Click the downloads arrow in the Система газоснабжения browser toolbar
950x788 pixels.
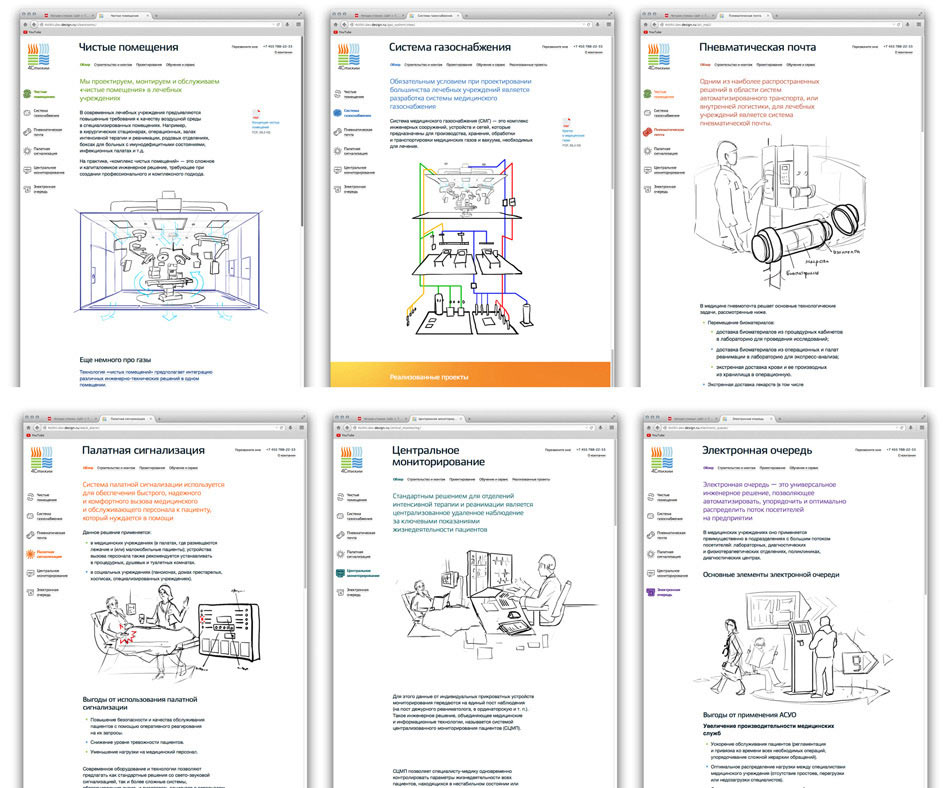pyautogui.click(x=599, y=24)
